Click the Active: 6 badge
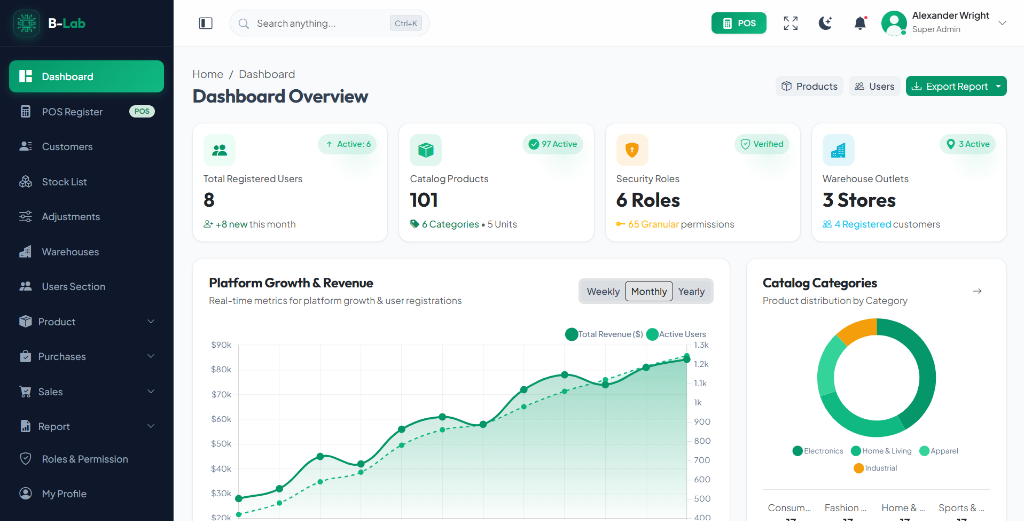Viewport: 1024px width, 521px height. 347,144
